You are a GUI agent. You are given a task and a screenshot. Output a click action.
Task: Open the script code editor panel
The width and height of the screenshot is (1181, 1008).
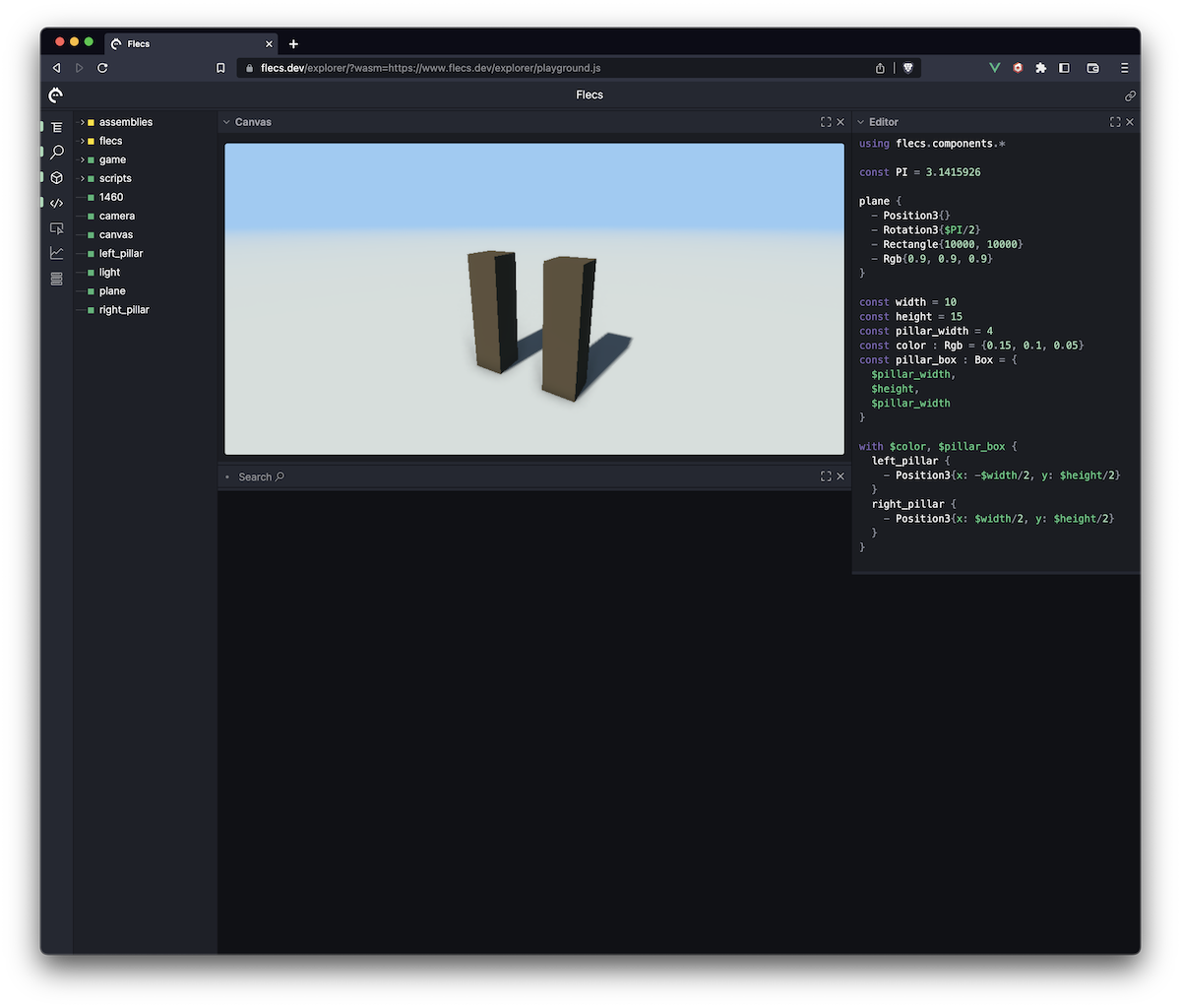[x=56, y=203]
